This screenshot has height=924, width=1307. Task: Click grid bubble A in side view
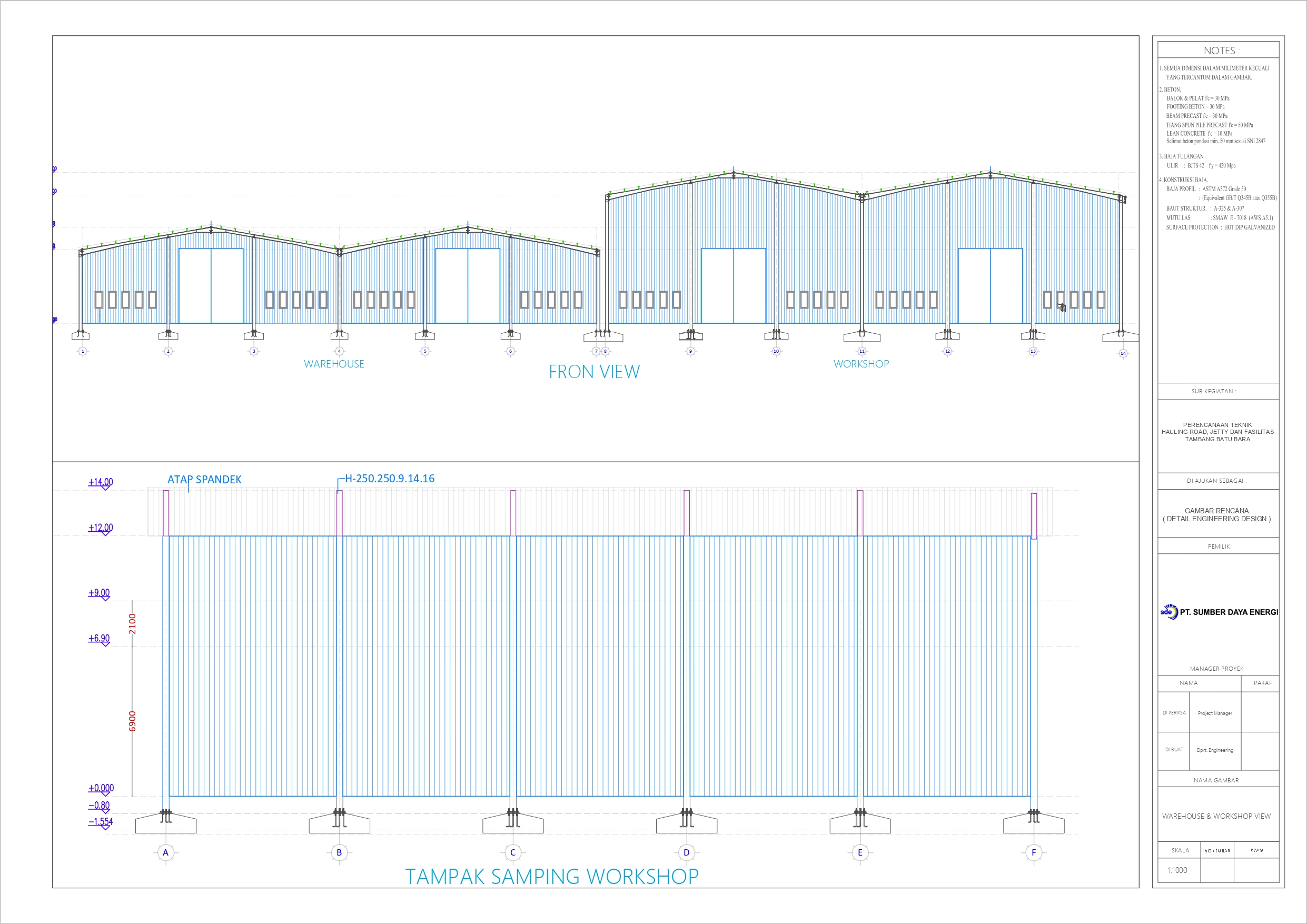click(x=166, y=852)
